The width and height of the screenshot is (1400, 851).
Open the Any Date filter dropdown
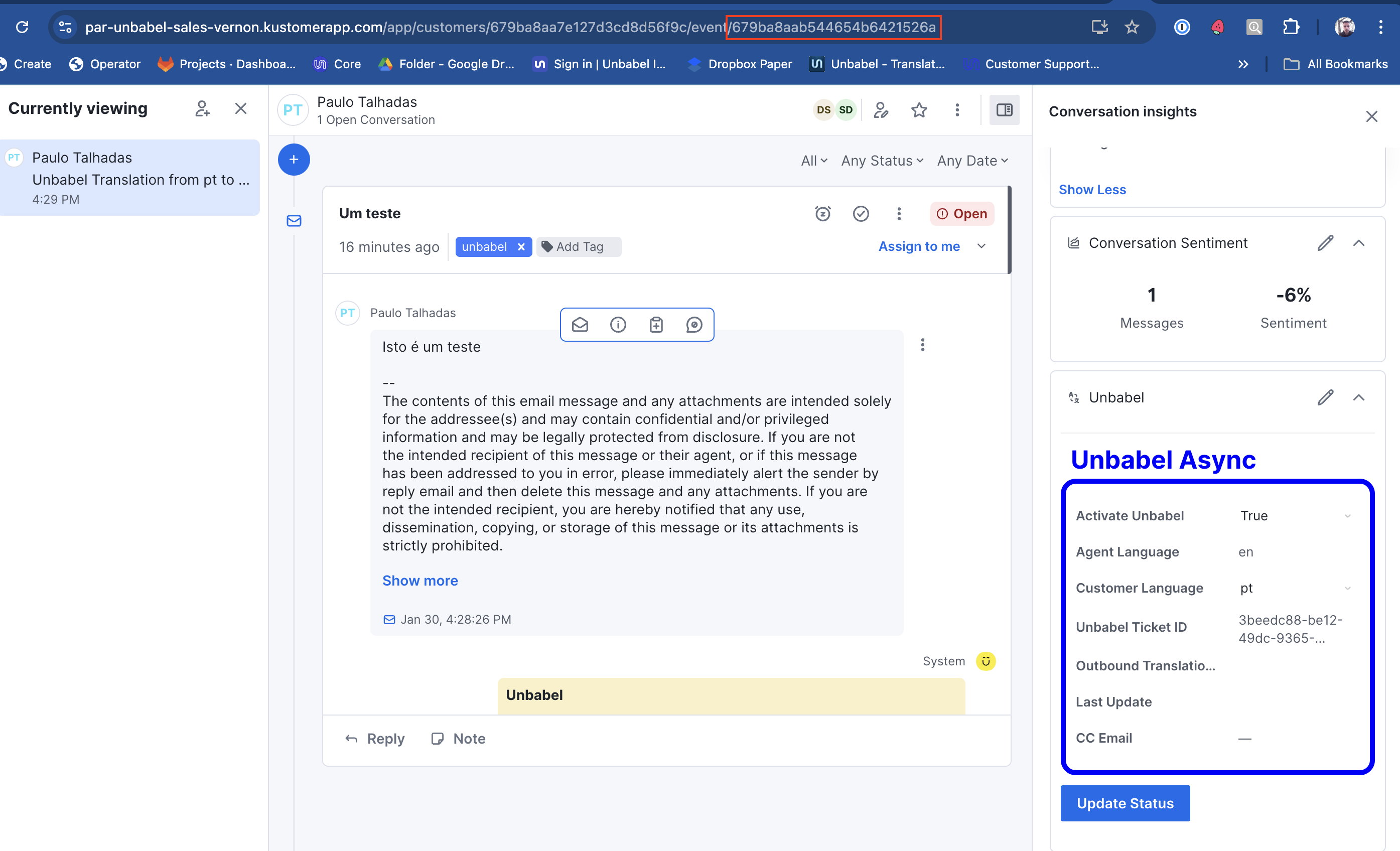(973, 161)
